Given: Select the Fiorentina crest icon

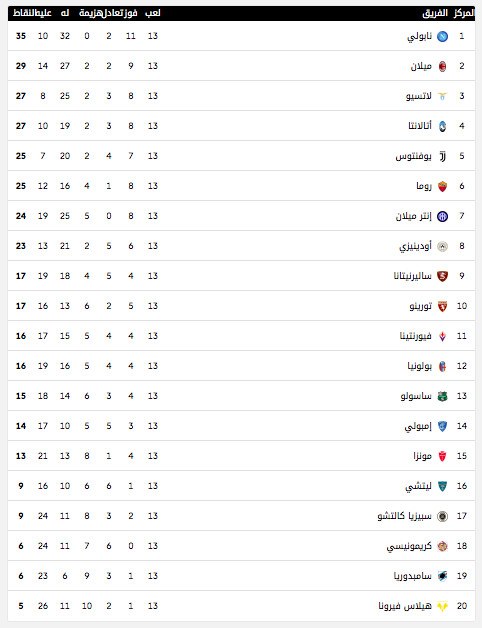Looking at the screenshot, I should tap(442, 336).
